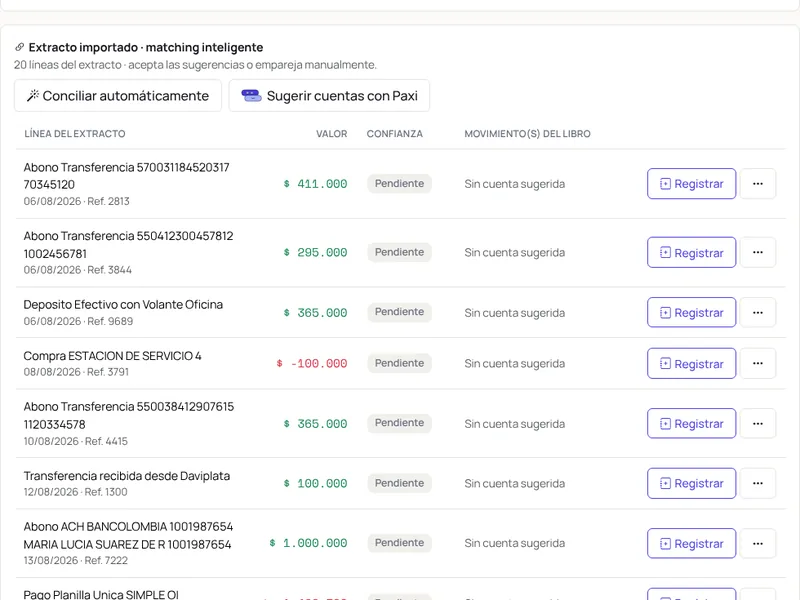Click Sugerir cuentas con Paxi button
800x600 pixels.
pyautogui.click(x=329, y=95)
